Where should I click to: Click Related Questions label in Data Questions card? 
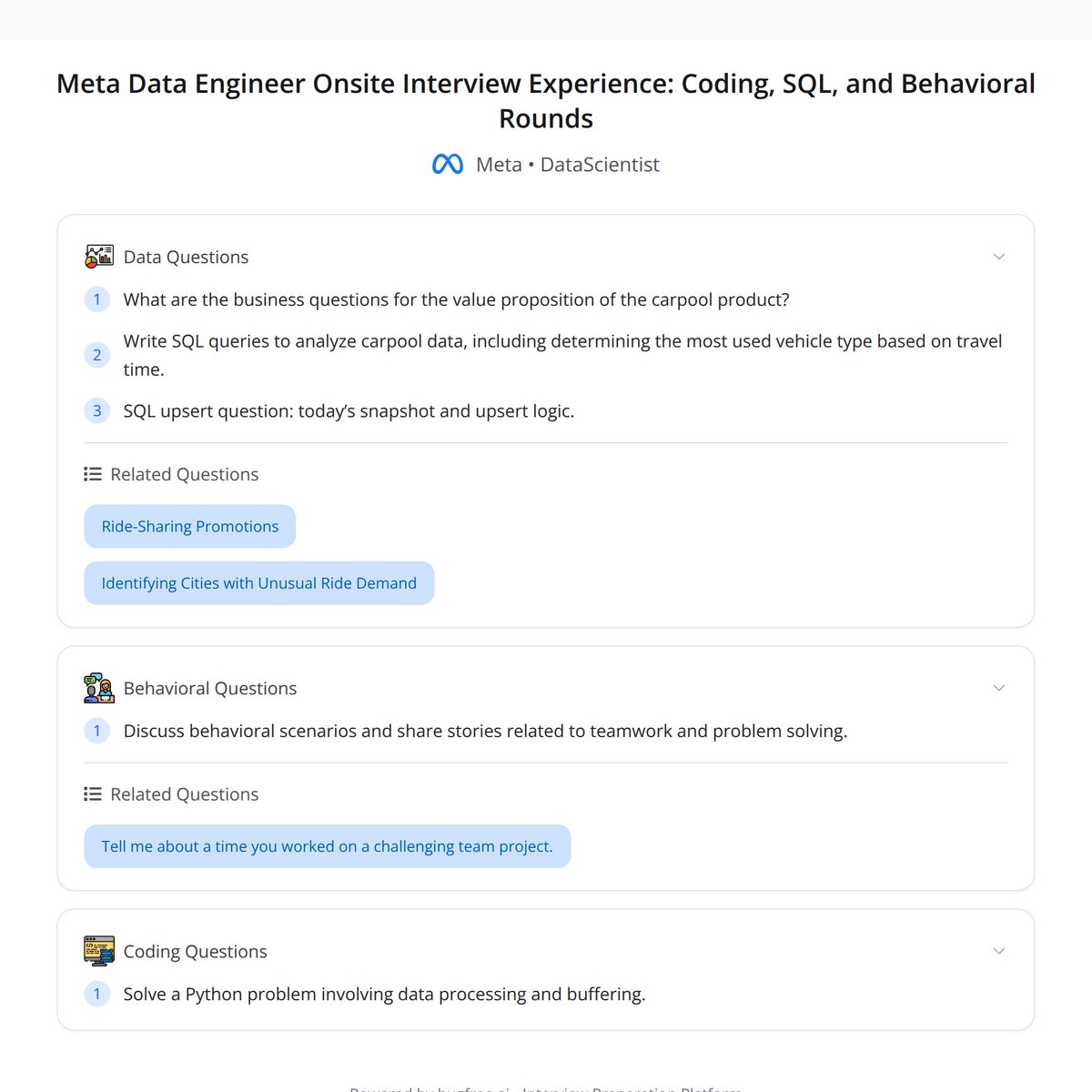point(185,474)
